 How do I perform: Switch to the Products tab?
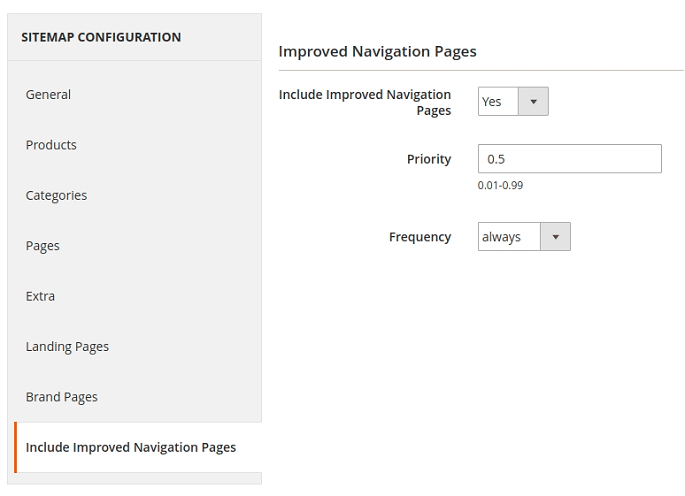click(x=51, y=145)
